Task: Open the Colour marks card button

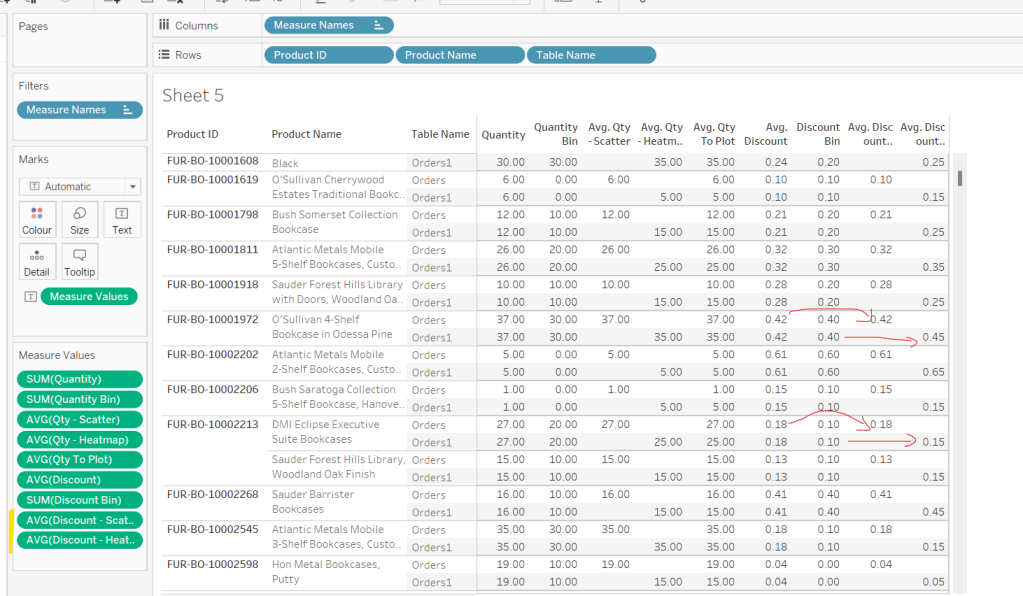Action: 37,219
